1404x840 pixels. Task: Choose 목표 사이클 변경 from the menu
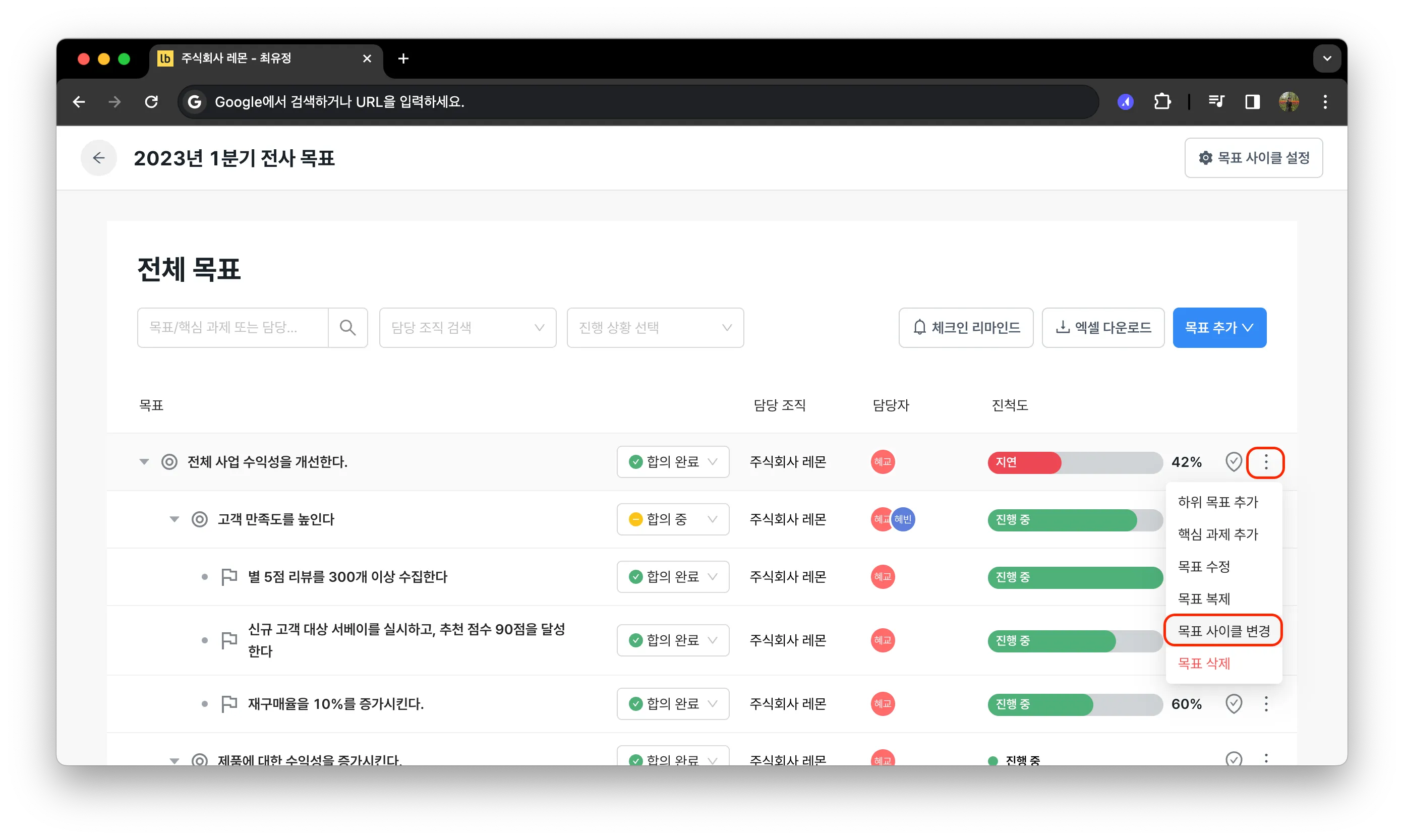coord(1224,631)
